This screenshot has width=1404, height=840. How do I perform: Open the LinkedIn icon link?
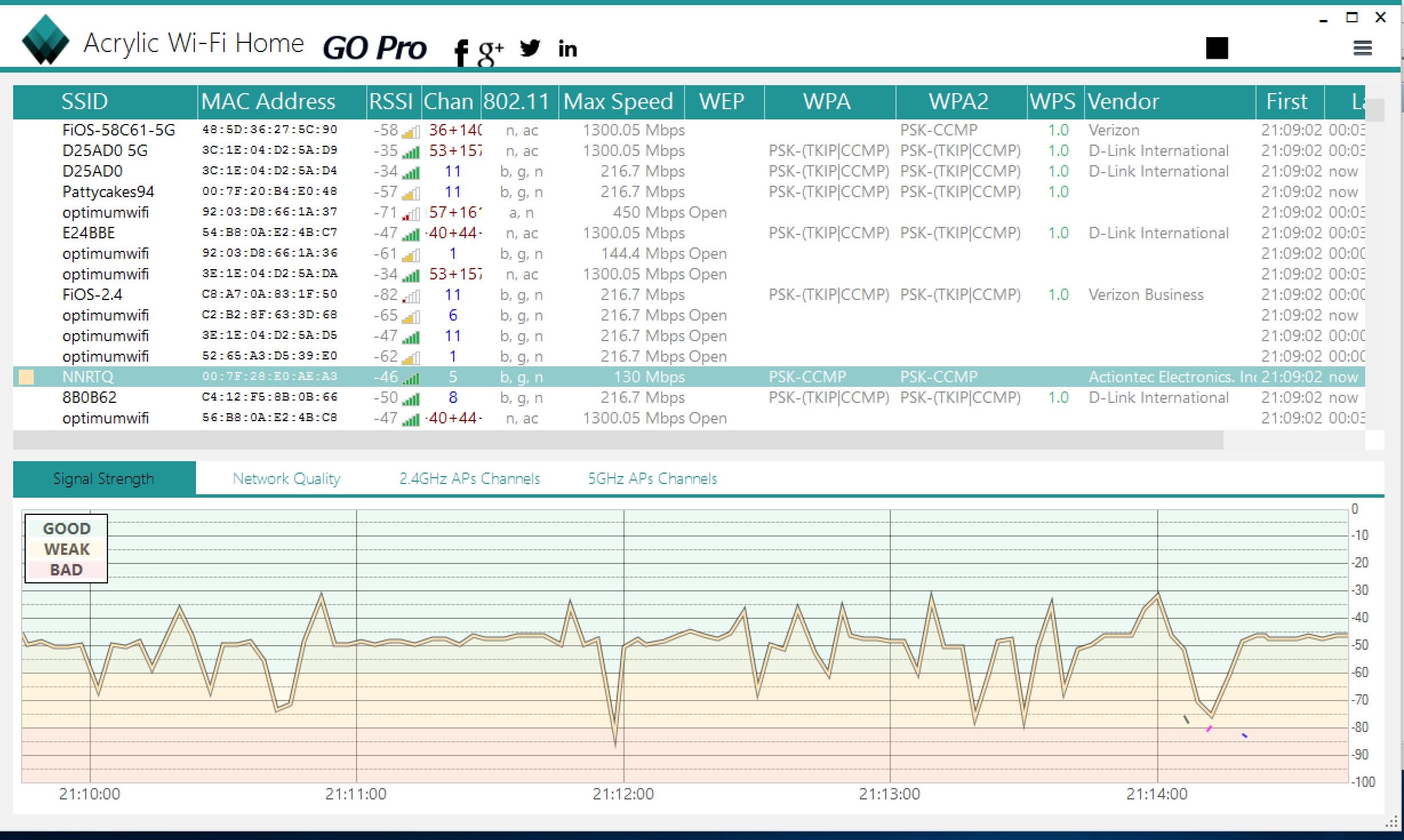pos(567,49)
